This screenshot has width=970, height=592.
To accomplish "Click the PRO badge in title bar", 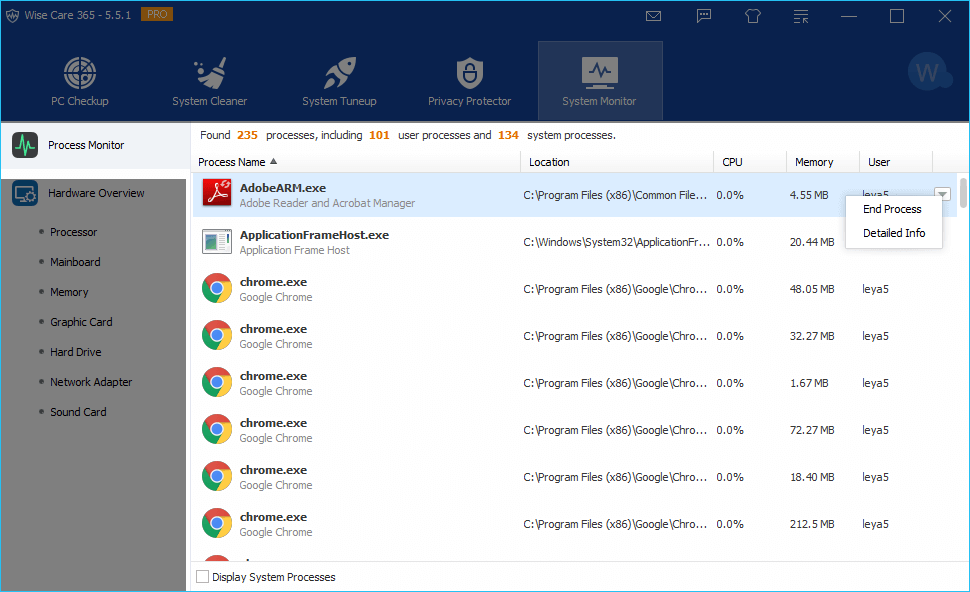I will point(157,14).
